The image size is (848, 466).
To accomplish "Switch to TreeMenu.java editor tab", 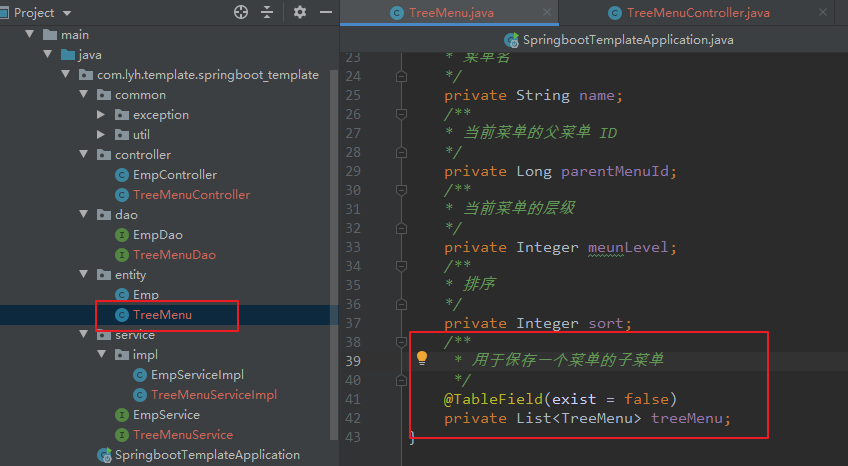I will tap(449, 12).
